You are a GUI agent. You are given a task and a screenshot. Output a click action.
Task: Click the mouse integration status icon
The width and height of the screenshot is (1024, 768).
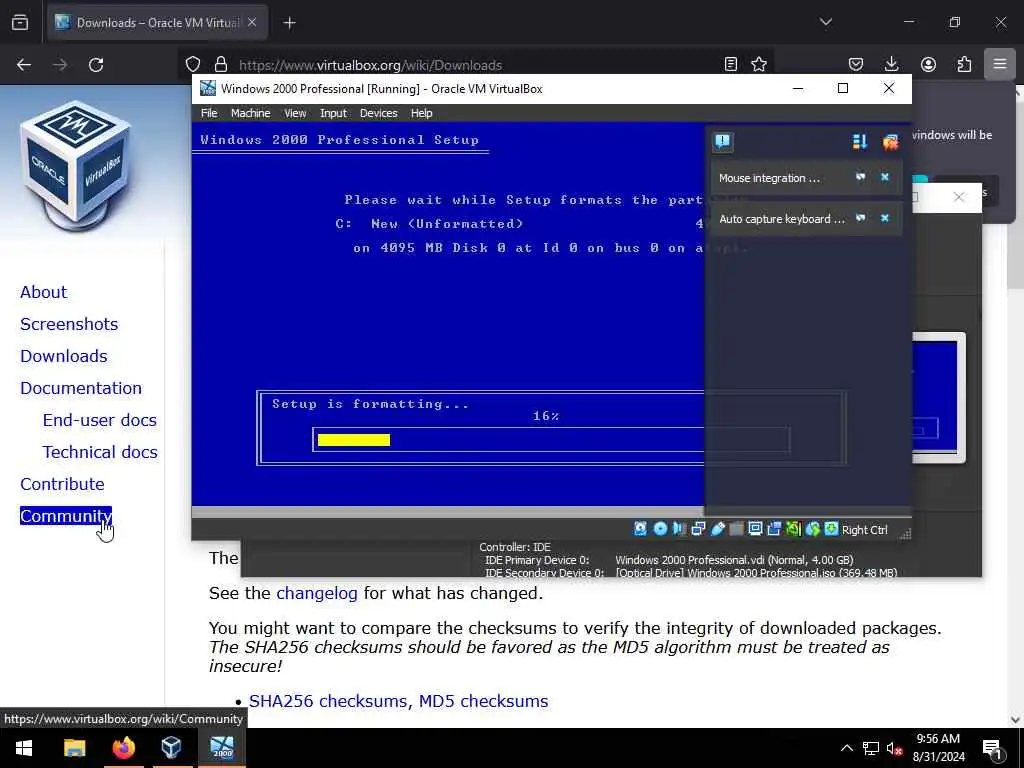(812, 529)
